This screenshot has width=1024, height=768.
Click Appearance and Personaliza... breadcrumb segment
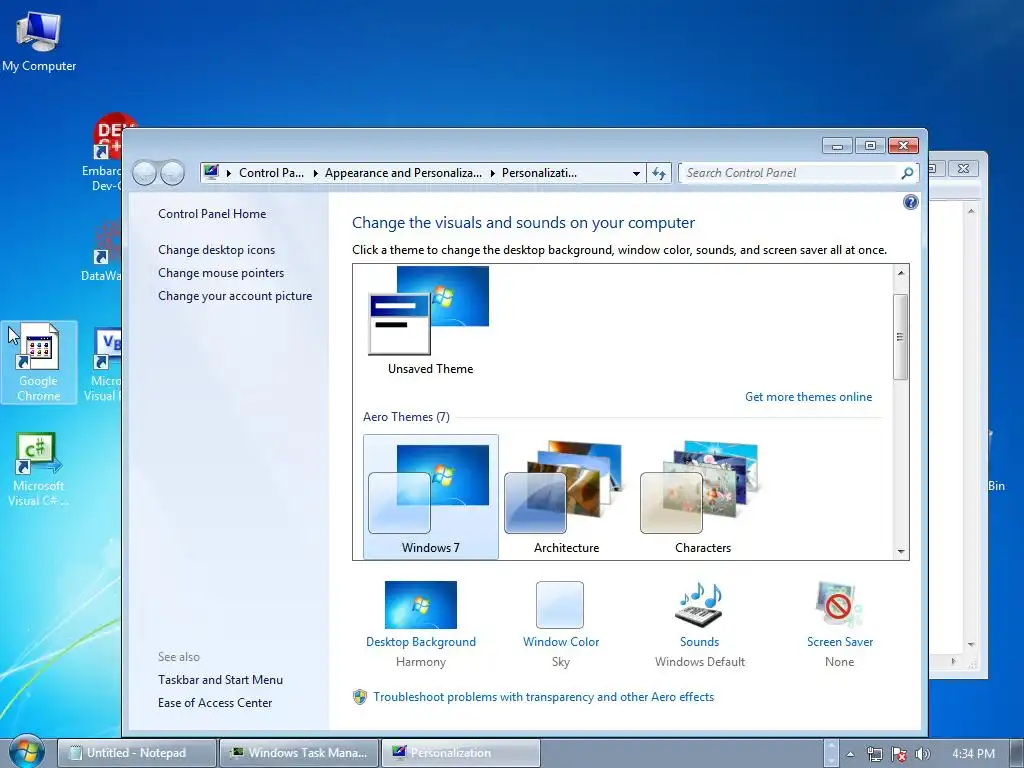[x=404, y=173]
